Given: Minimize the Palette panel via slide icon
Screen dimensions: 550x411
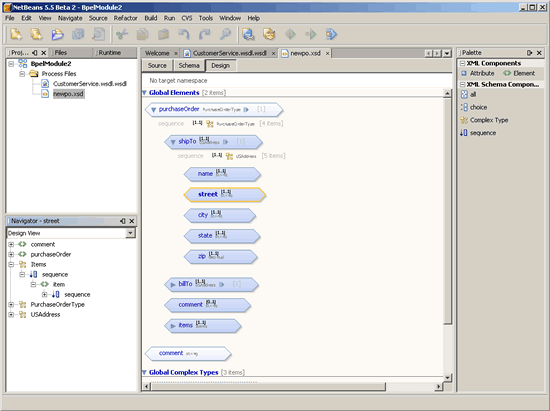Looking at the screenshot, I should [530, 53].
